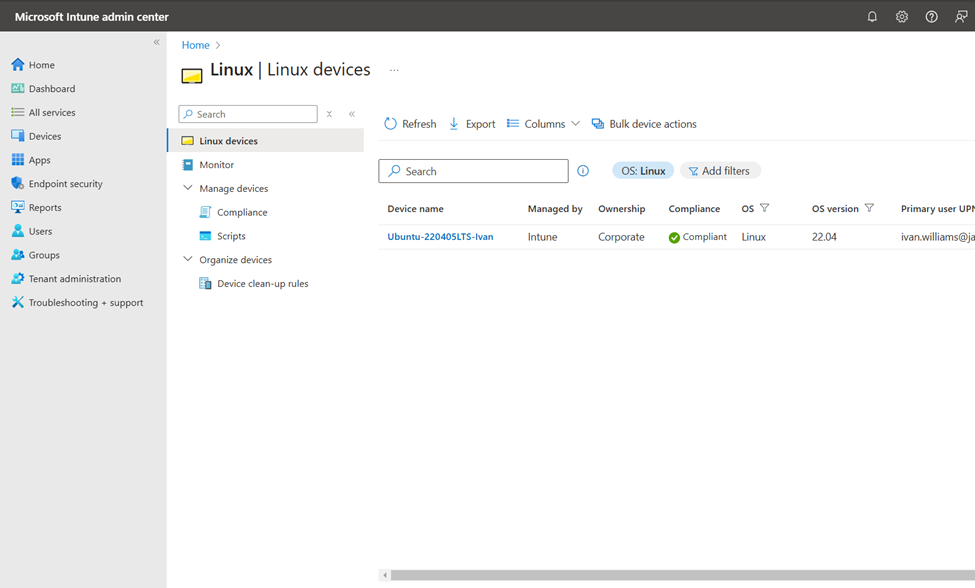Sort by Device name column header
975x588 pixels.
[415, 209]
